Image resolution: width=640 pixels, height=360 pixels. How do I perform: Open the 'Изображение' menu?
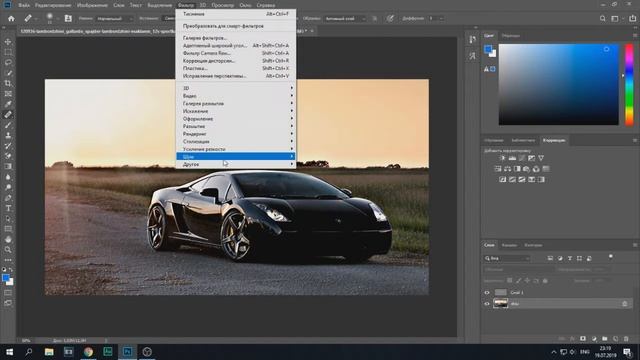[92, 5]
